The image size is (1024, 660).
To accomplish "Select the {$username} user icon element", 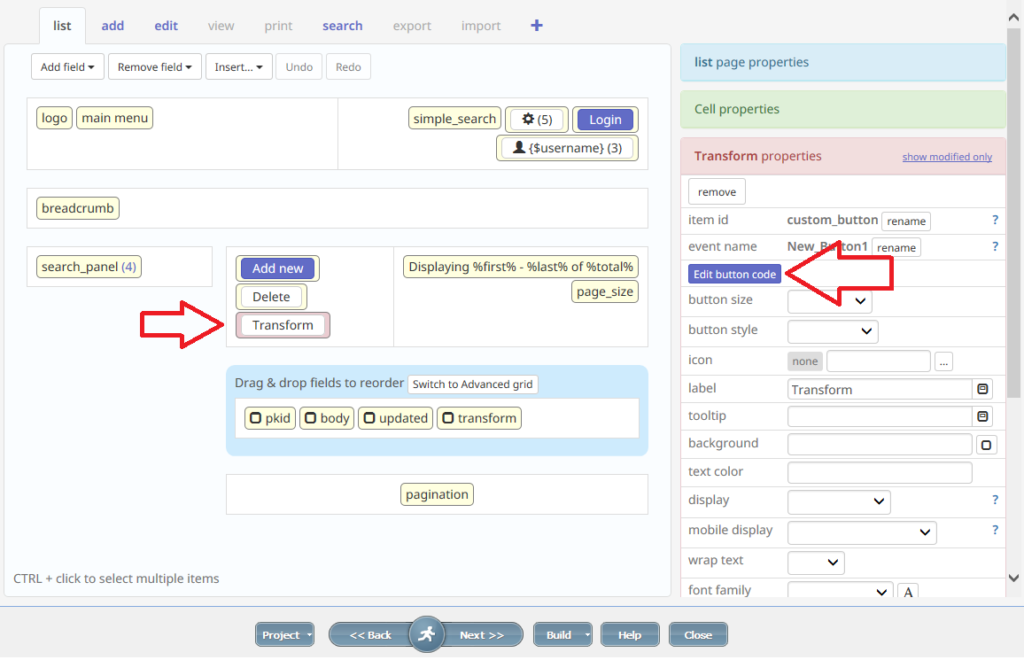I will (566, 147).
